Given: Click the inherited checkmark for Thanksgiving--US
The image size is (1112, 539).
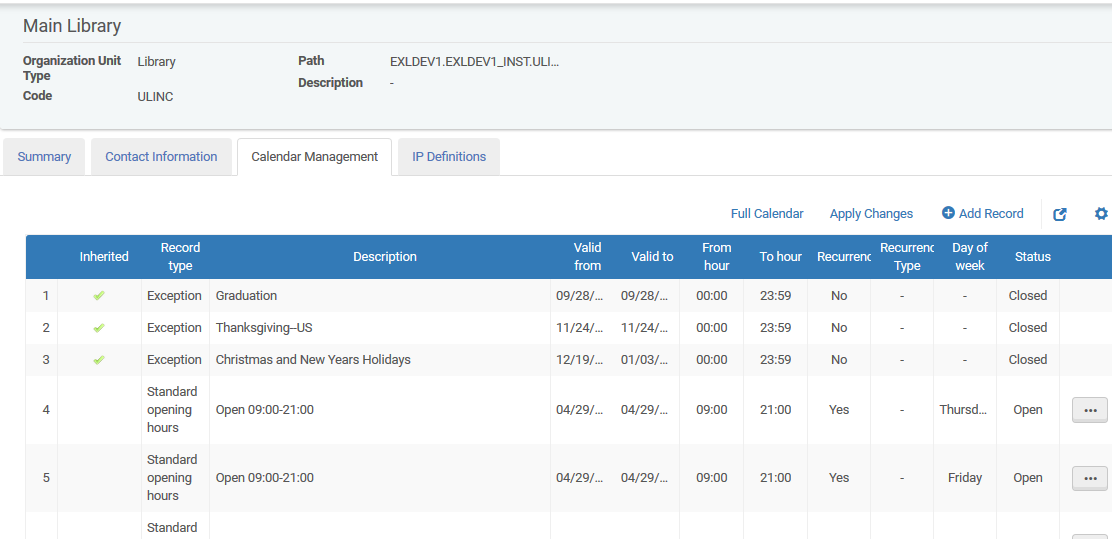Looking at the screenshot, I should pos(99,328).
